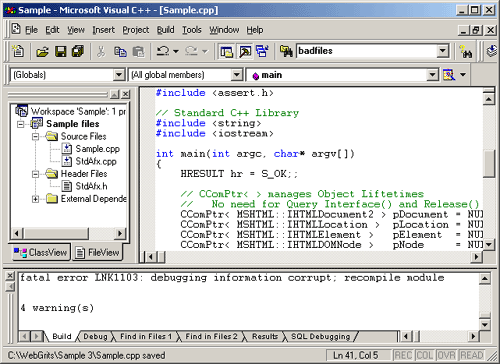Copy with the toolbar copy icon

[120, 51]
